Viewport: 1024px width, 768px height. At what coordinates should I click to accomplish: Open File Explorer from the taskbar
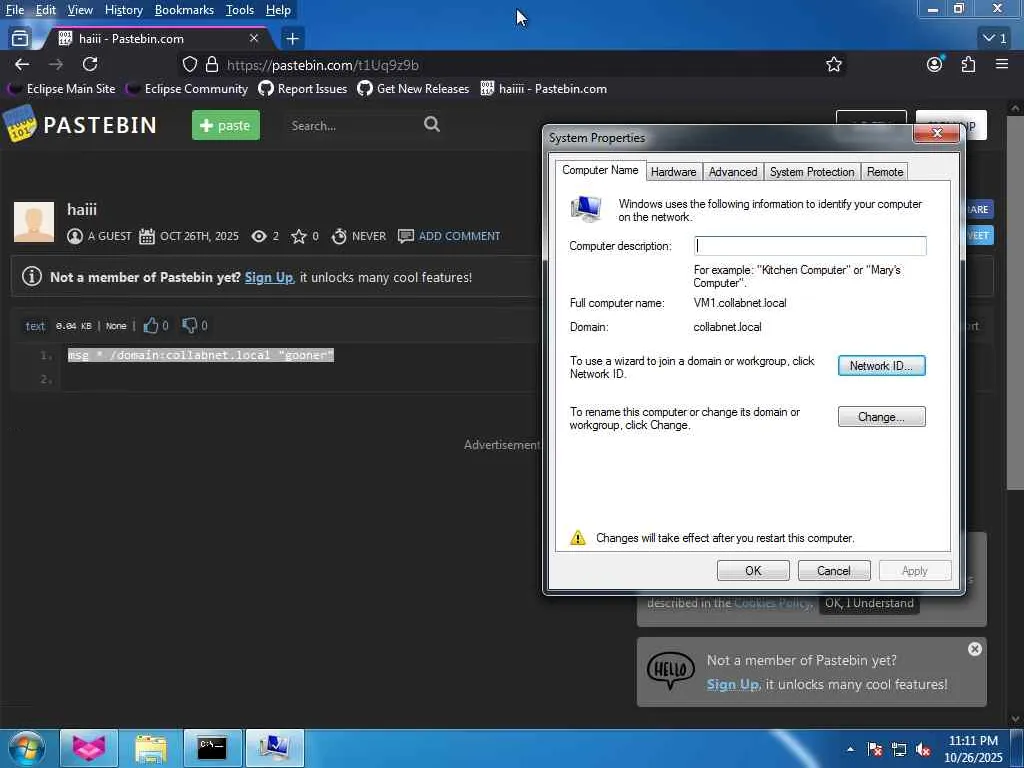[151, 748]
